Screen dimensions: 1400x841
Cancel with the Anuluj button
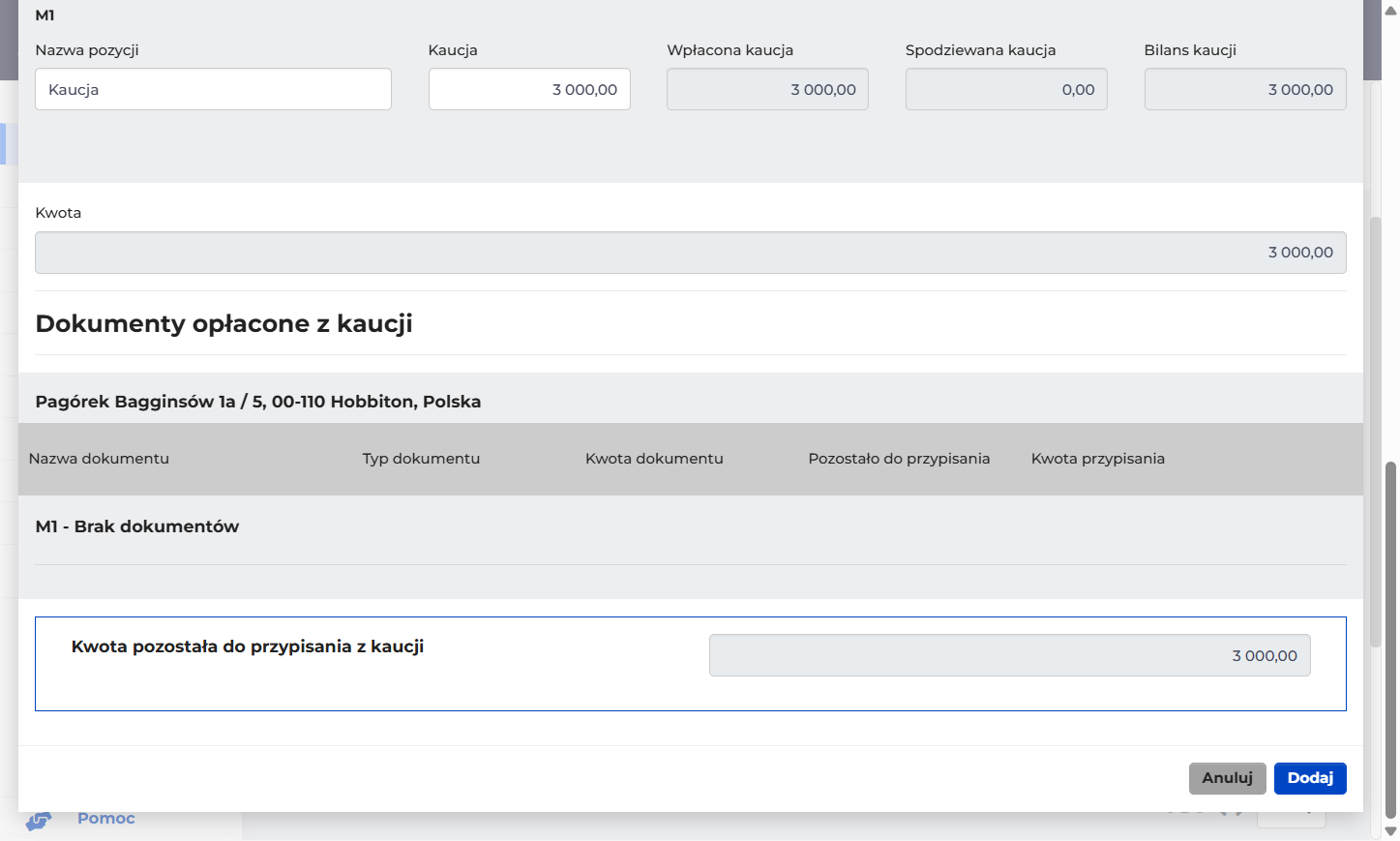click(1227, 778)
